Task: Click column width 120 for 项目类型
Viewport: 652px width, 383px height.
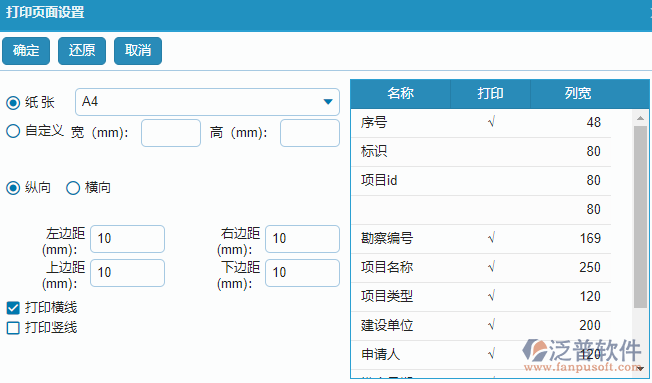Action: click(x=590, y=297)
